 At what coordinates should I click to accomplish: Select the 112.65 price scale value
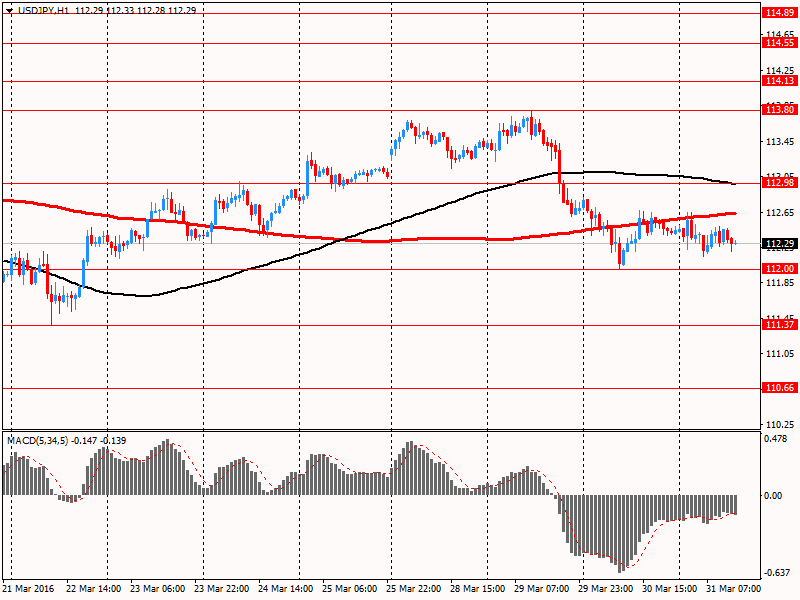pyautogui.click(x=780, y=212)
